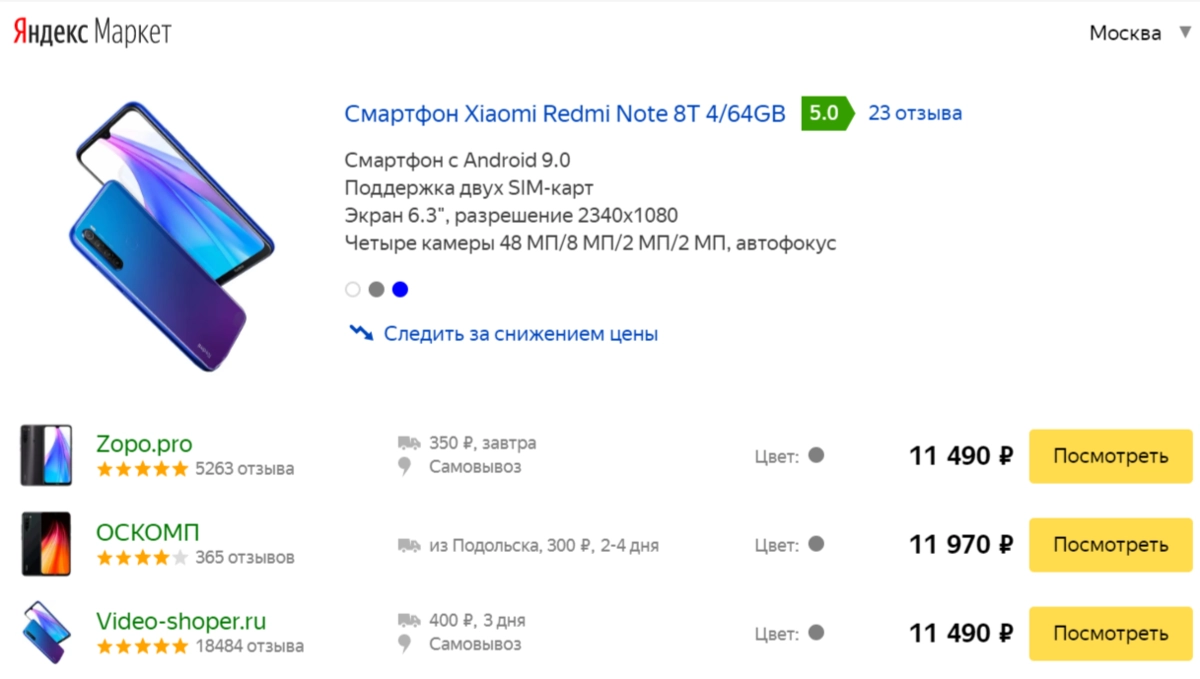Click the price-drop tracking arrow icon

(x=360, y=333)
